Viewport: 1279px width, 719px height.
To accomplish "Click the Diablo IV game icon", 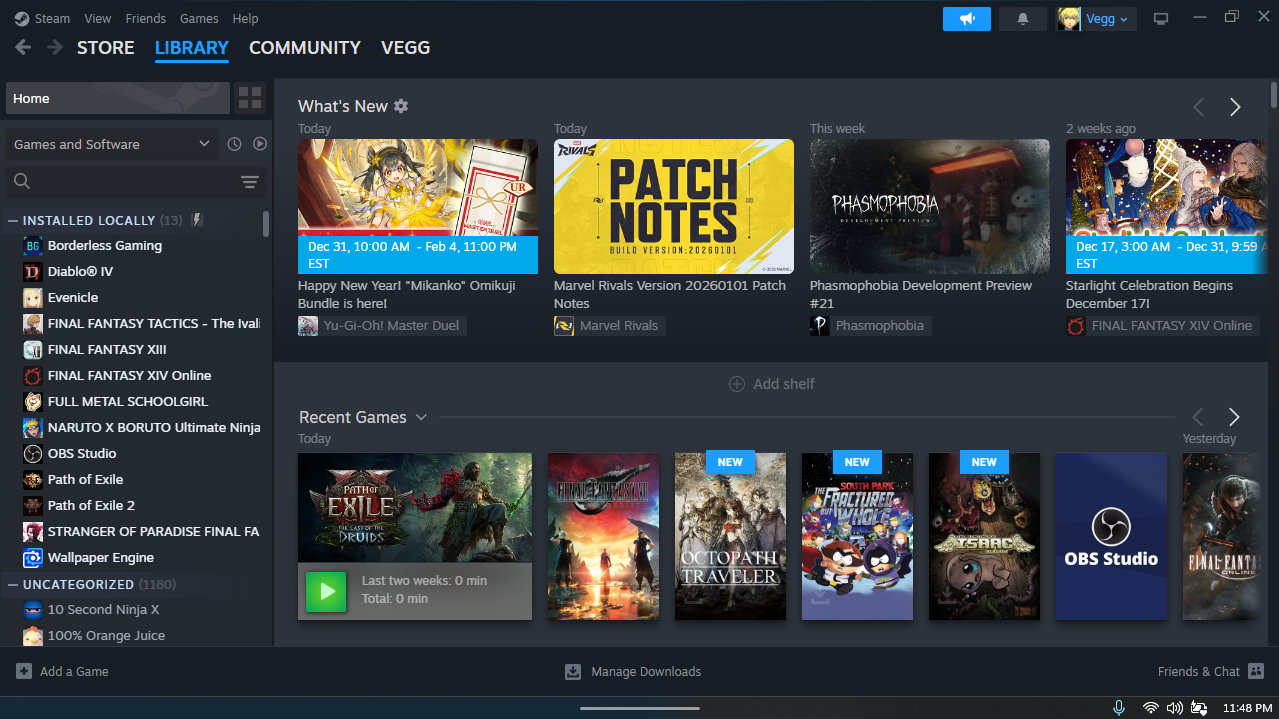I will (x=33, y=271).
